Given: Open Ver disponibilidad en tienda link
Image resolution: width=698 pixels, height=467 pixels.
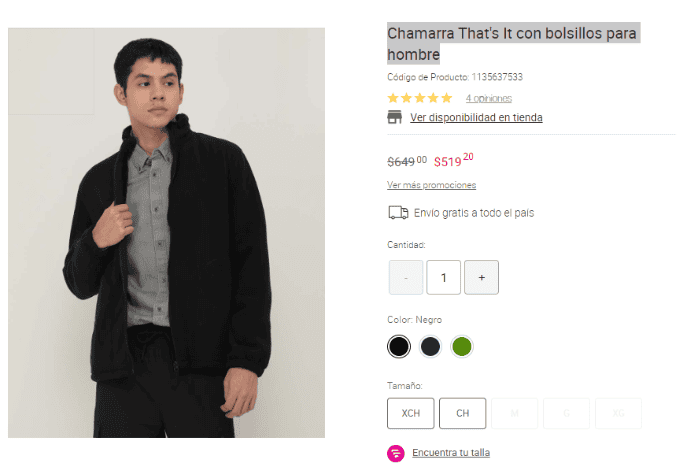Looking at the screenshot, I should [476, 118].
